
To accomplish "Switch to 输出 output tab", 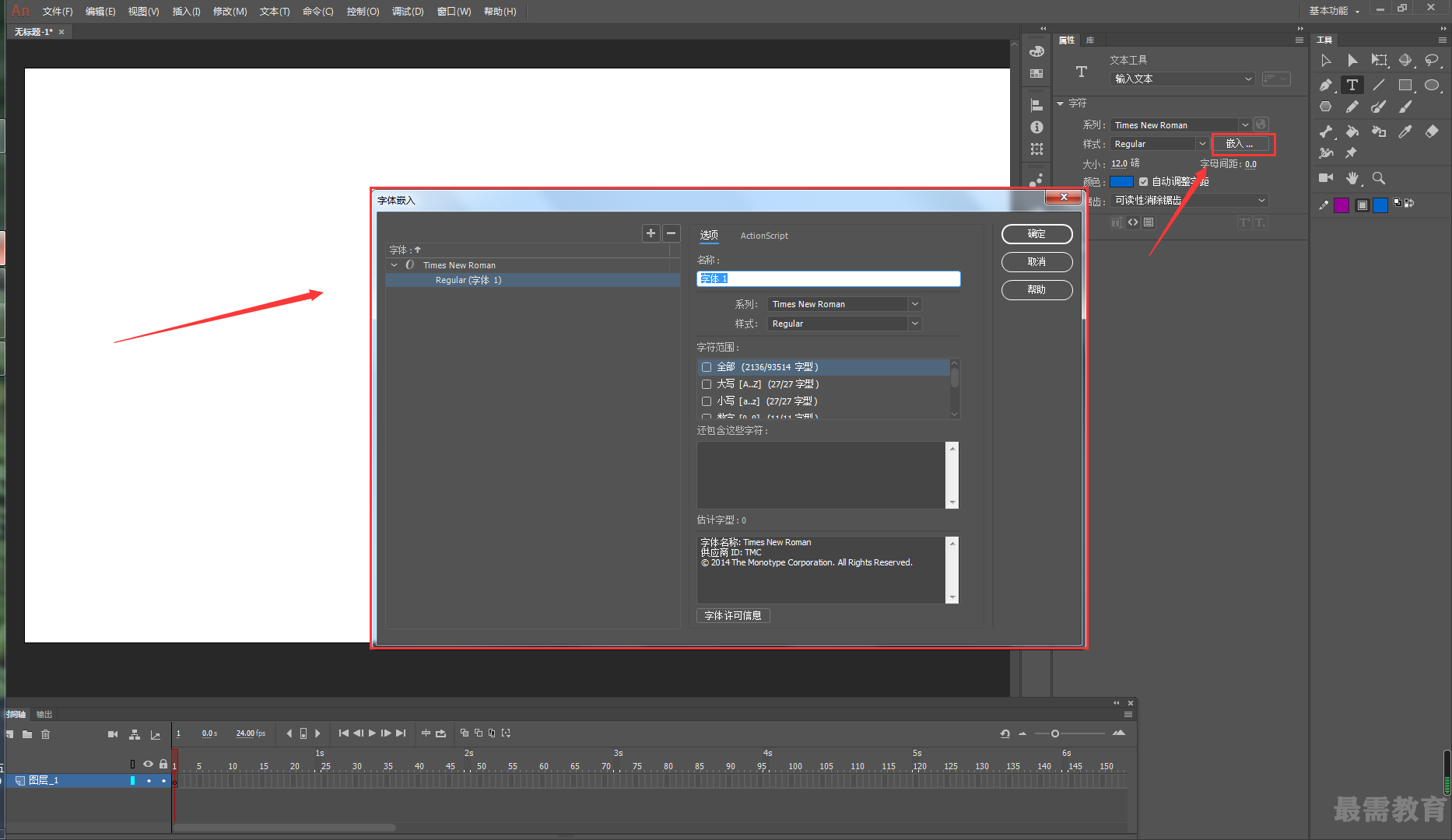I will (x=44, y=714).
